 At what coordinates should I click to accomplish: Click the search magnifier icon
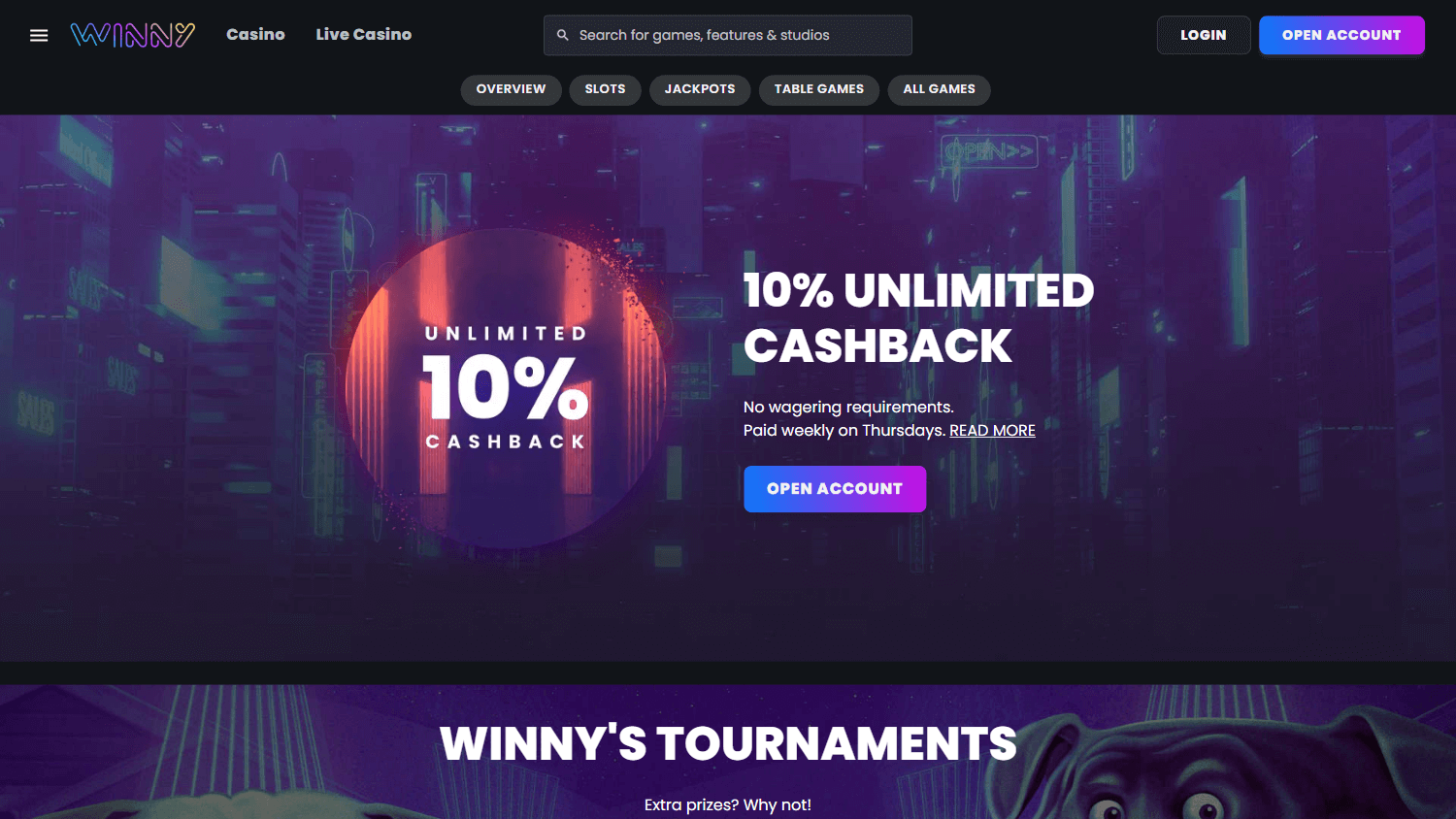pos(562,35)
